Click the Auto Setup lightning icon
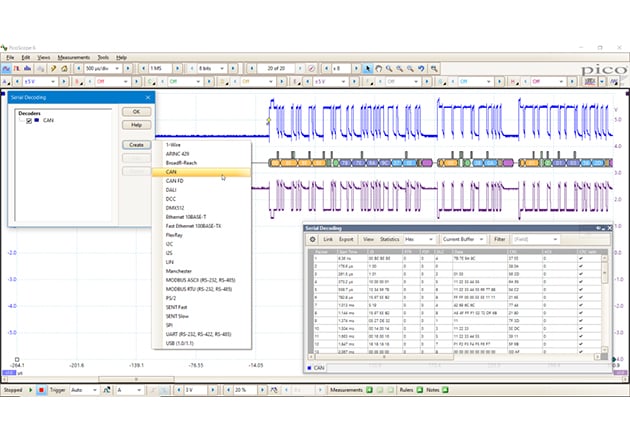This screenshot has height=440, width=630. (x=53, y=69)
